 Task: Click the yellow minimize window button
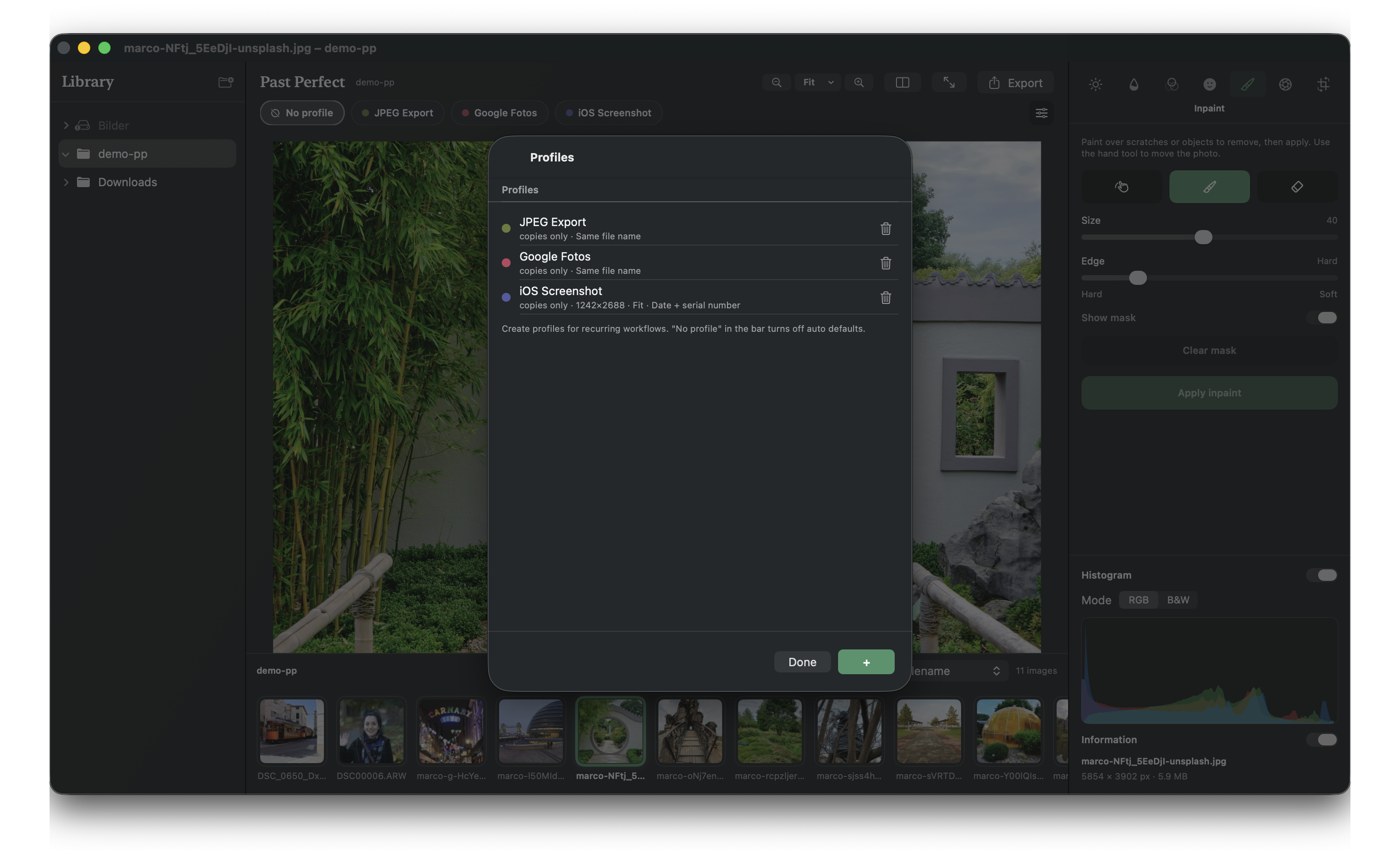(x=84, y=48)
